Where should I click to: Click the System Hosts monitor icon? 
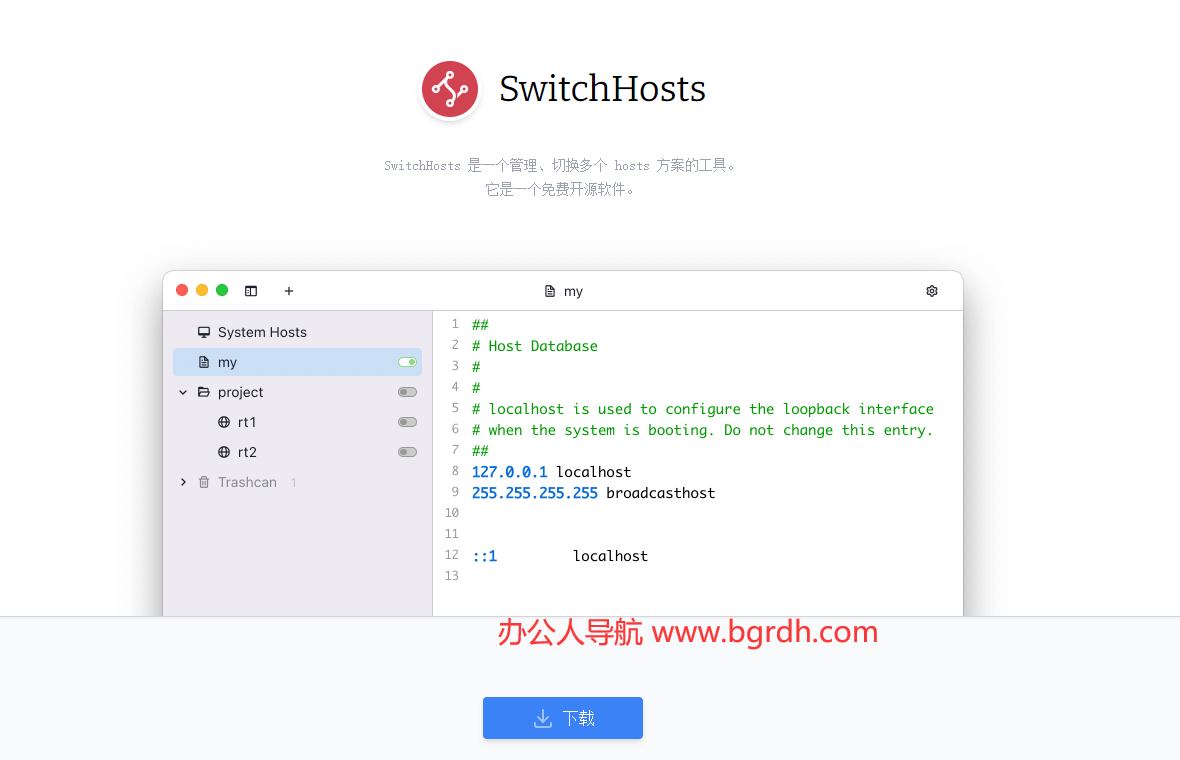coord(204,331)
